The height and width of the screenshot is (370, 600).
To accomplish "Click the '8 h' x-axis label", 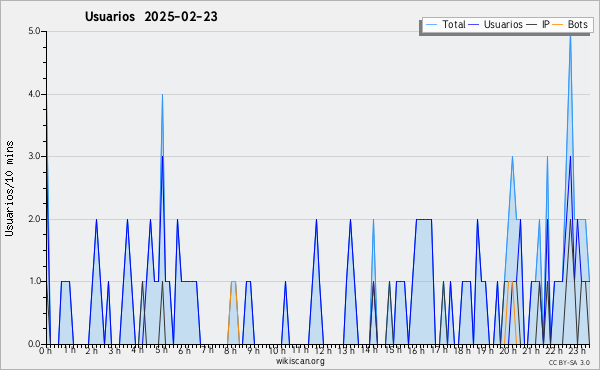I will pyautogui.click(x=230, y=351).
